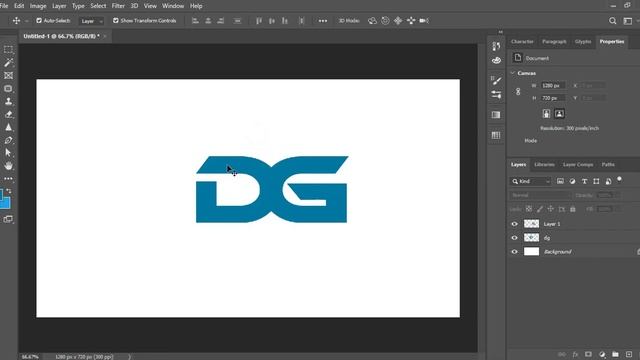The height and width of the screenshot is (360, 640).
Task: Hide the dg layer eye icon
Action: [x=514, y=238]
